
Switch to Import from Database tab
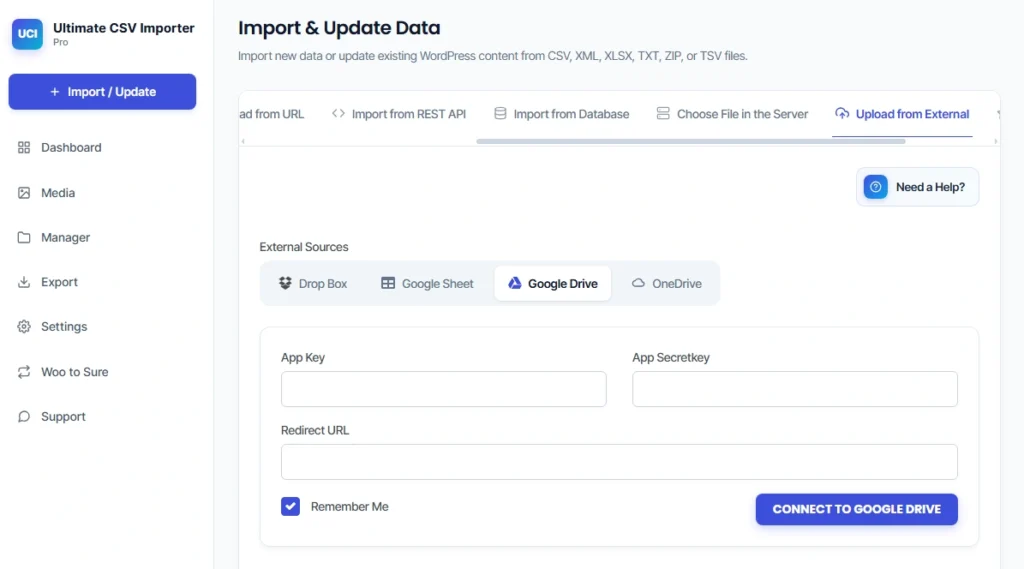(562, 114)
